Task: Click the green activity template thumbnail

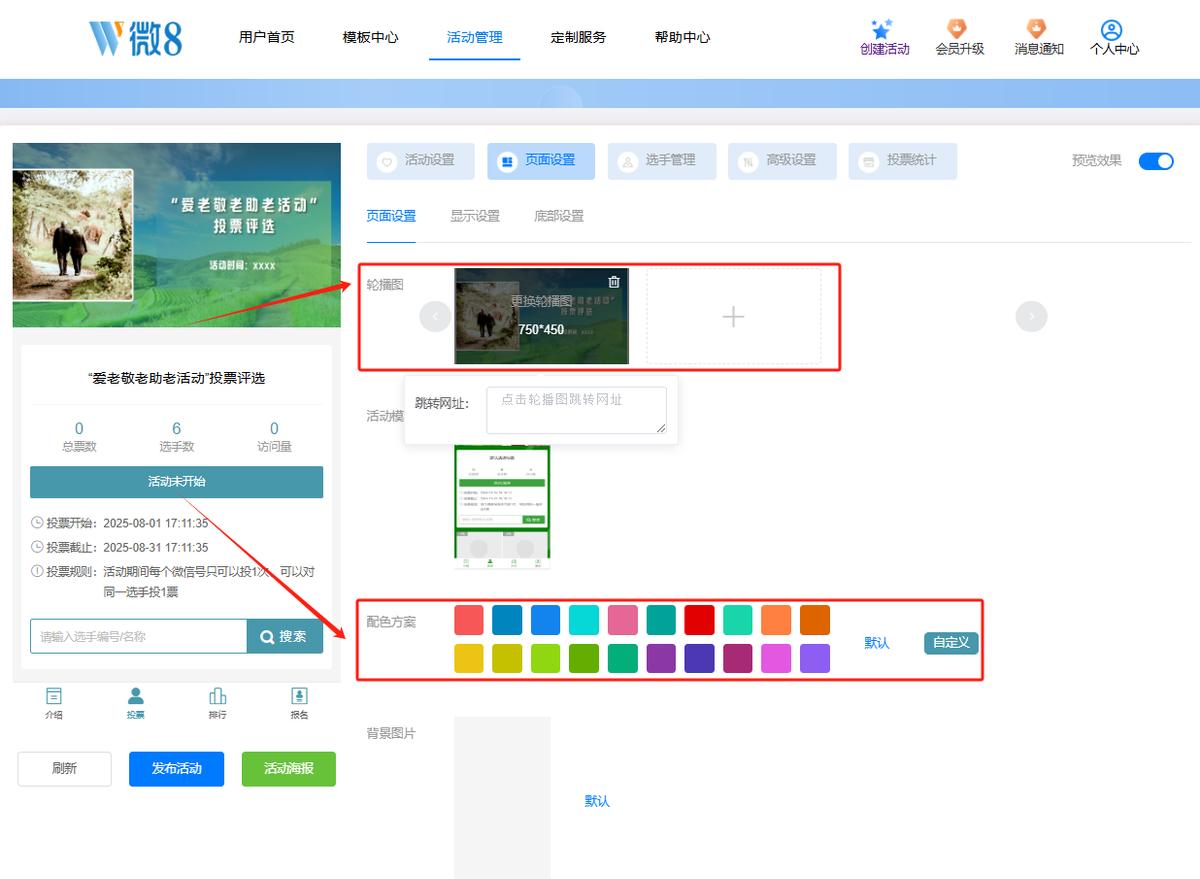Action: point(502,507)
